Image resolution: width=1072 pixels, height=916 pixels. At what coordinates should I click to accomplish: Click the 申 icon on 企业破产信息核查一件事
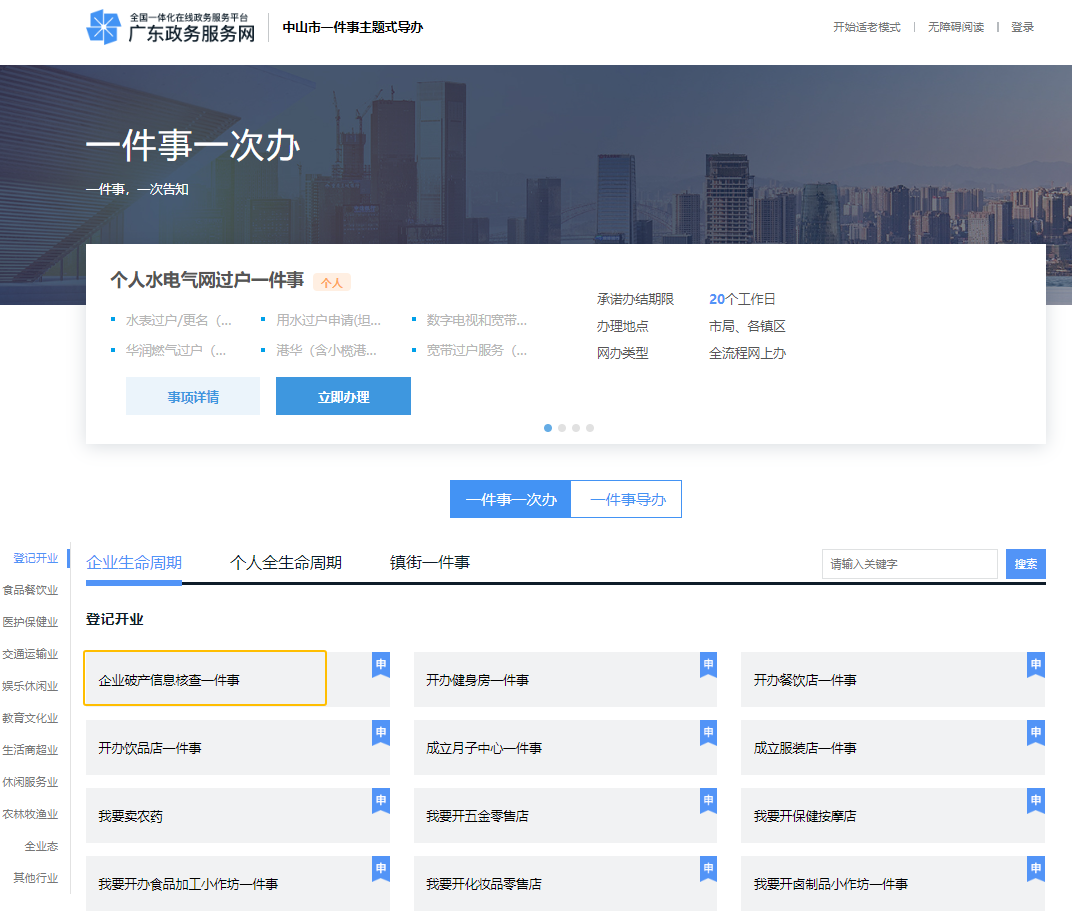coord(380,662)
